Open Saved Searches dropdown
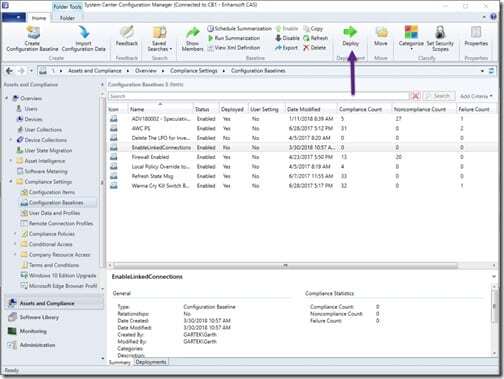 tap(160, 39)
